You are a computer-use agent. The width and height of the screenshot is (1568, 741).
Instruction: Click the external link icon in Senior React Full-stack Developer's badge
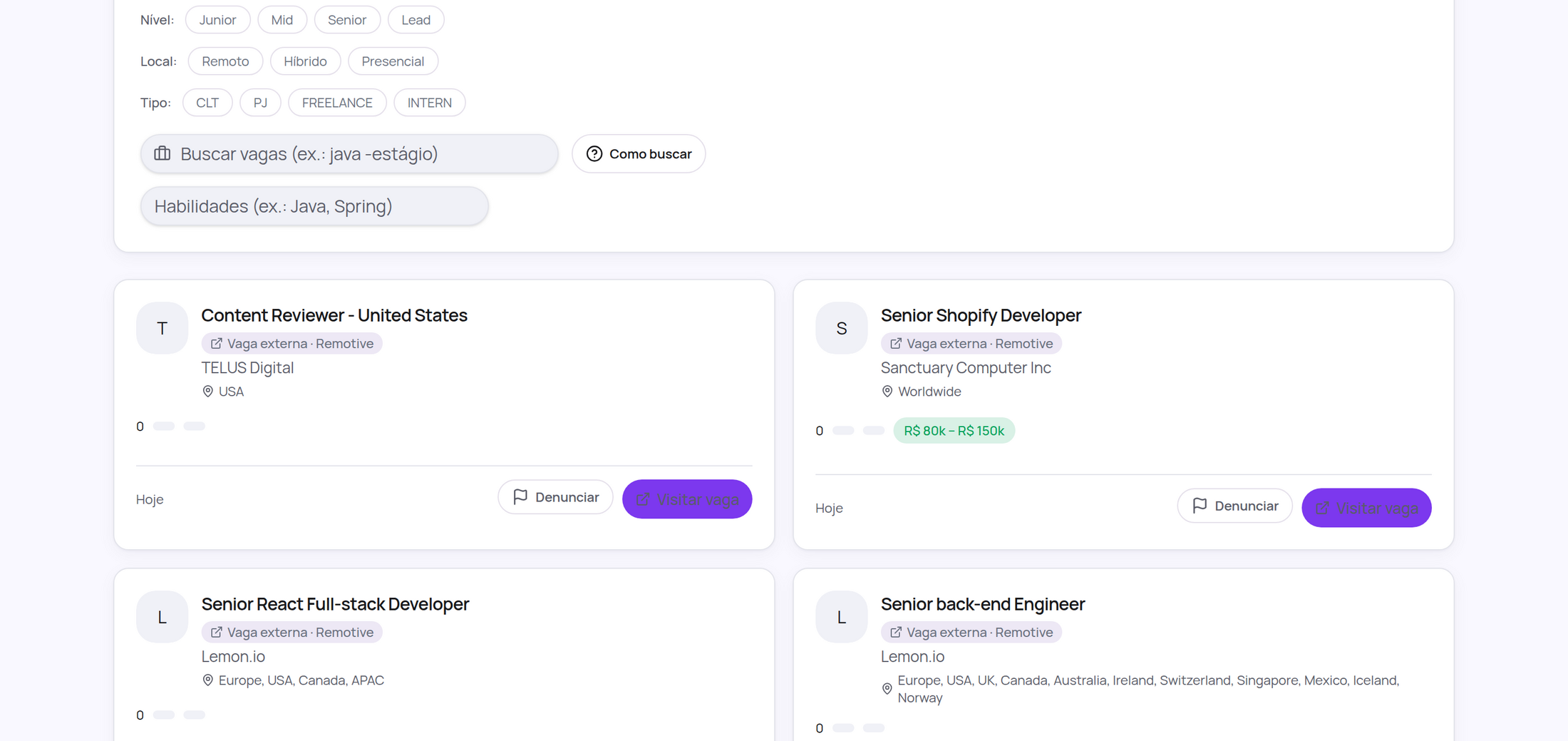coord(217,633)
